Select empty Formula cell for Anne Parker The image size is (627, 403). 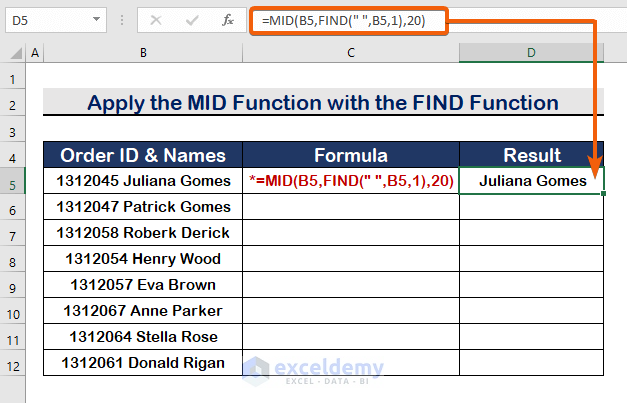(x=351, y=311)
